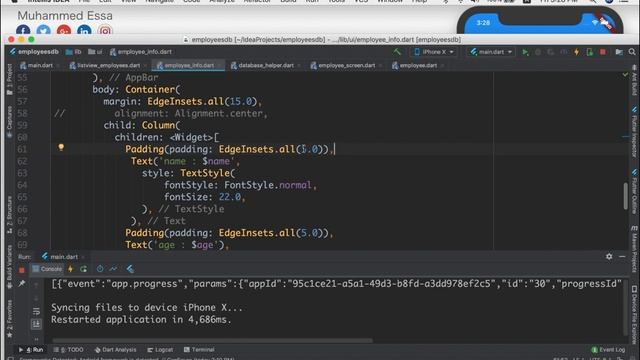640x360 pixels.
Task: Click the green hammer Build Project icon
Action: [397, 52]
